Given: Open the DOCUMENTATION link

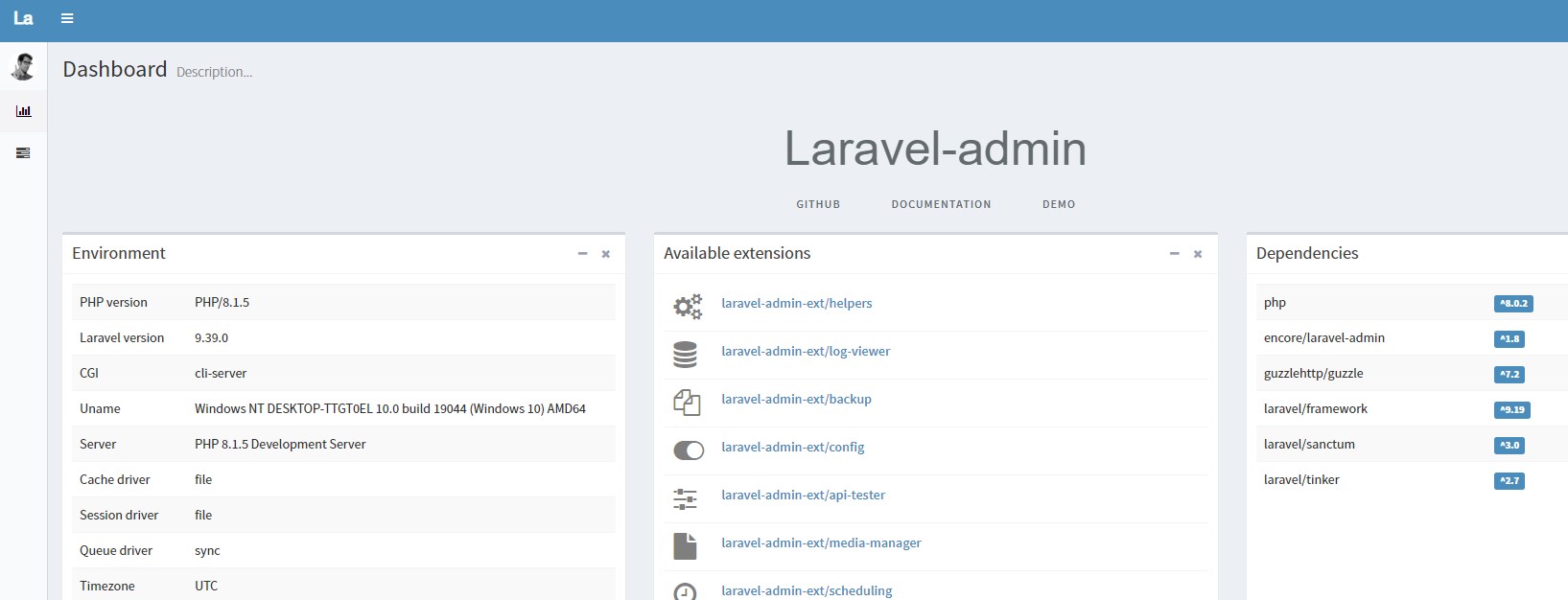Looking at the screenshot, I should click(941, 204).
